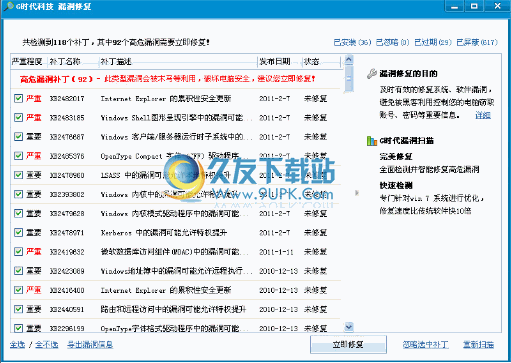Click the 立即修复 button
The width and height of the screenshot is (511, 363).
click(x=348, y=344)
